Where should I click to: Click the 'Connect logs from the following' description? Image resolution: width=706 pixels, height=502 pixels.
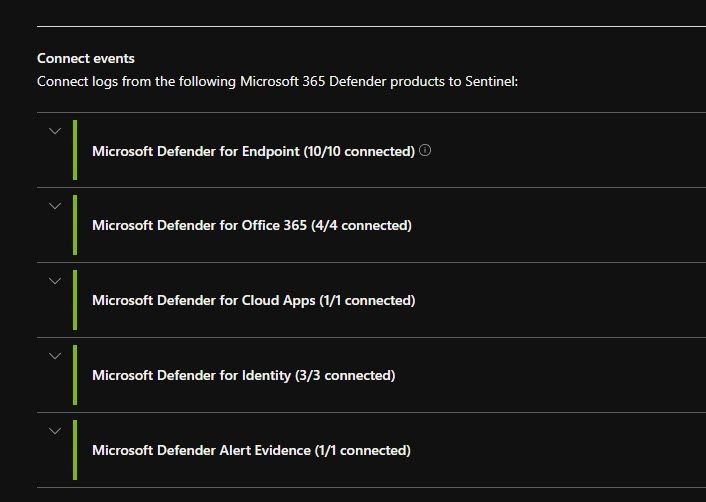point(277,81)
